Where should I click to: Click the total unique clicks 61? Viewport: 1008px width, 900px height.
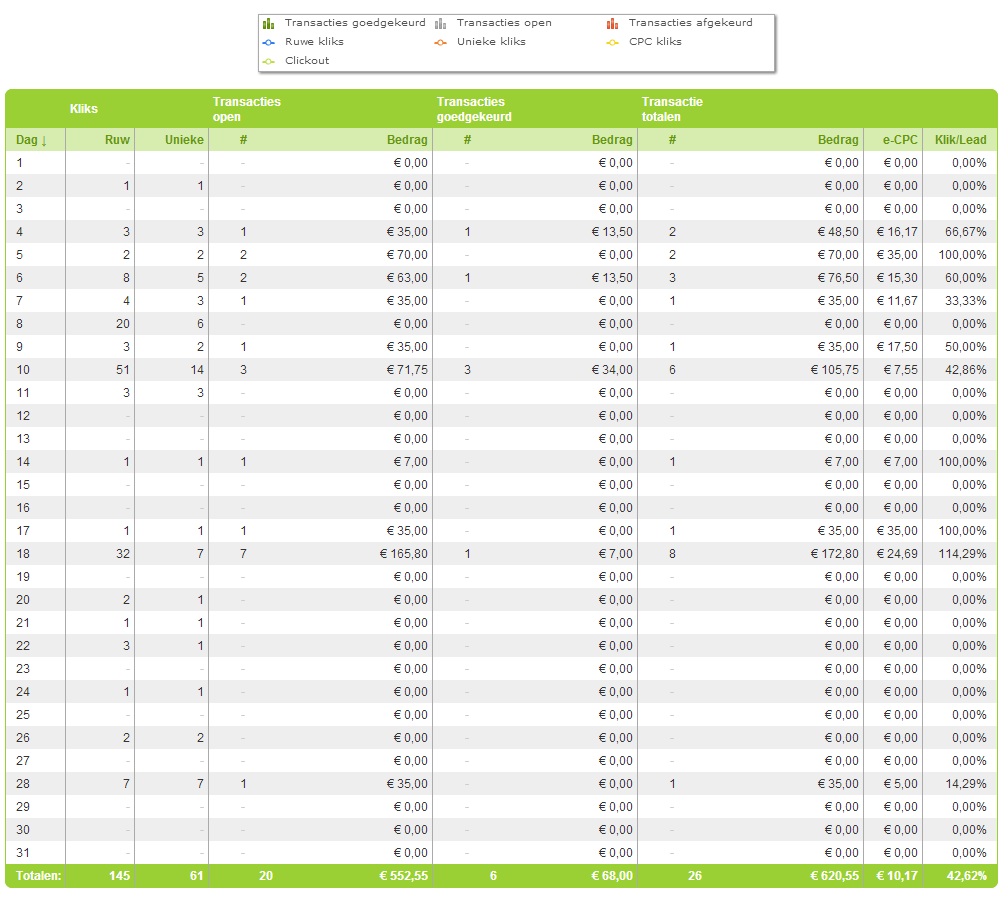[x=196, y=876]
